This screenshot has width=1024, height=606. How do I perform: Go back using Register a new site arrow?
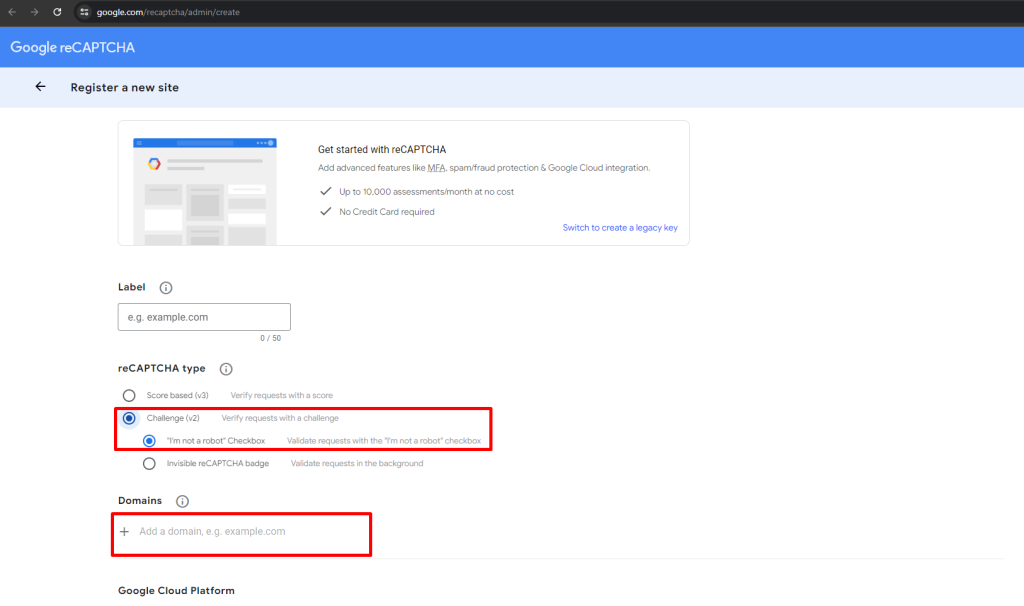40,87
